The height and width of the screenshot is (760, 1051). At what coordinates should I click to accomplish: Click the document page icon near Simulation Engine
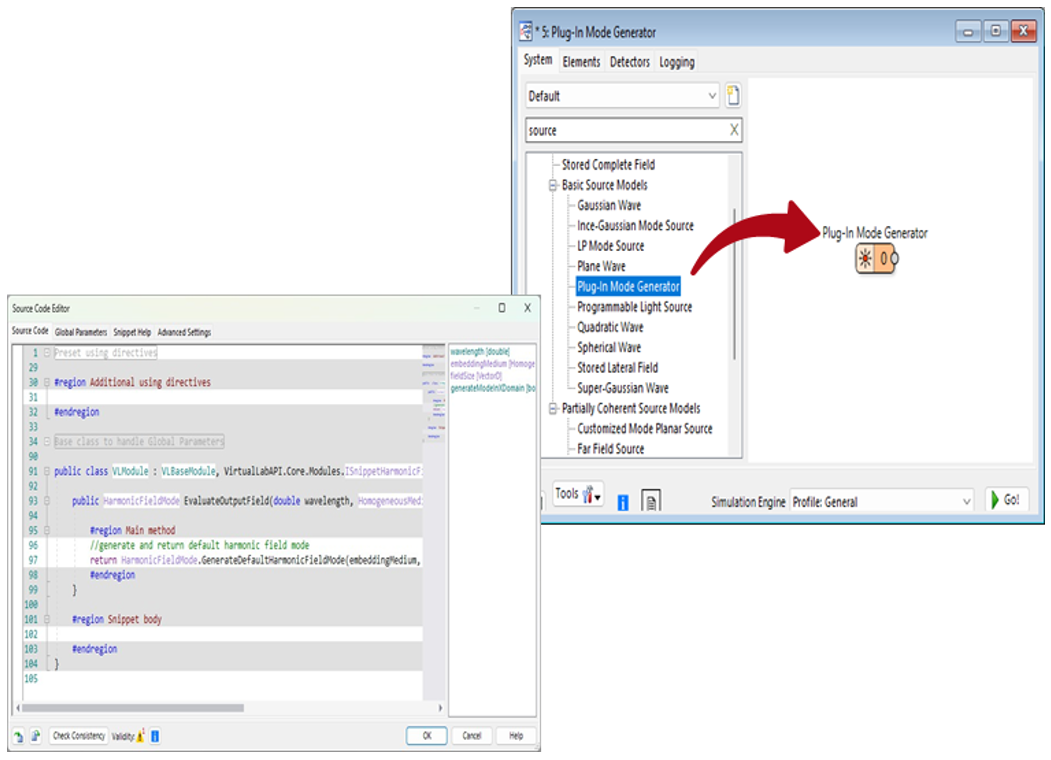(650, 502)
